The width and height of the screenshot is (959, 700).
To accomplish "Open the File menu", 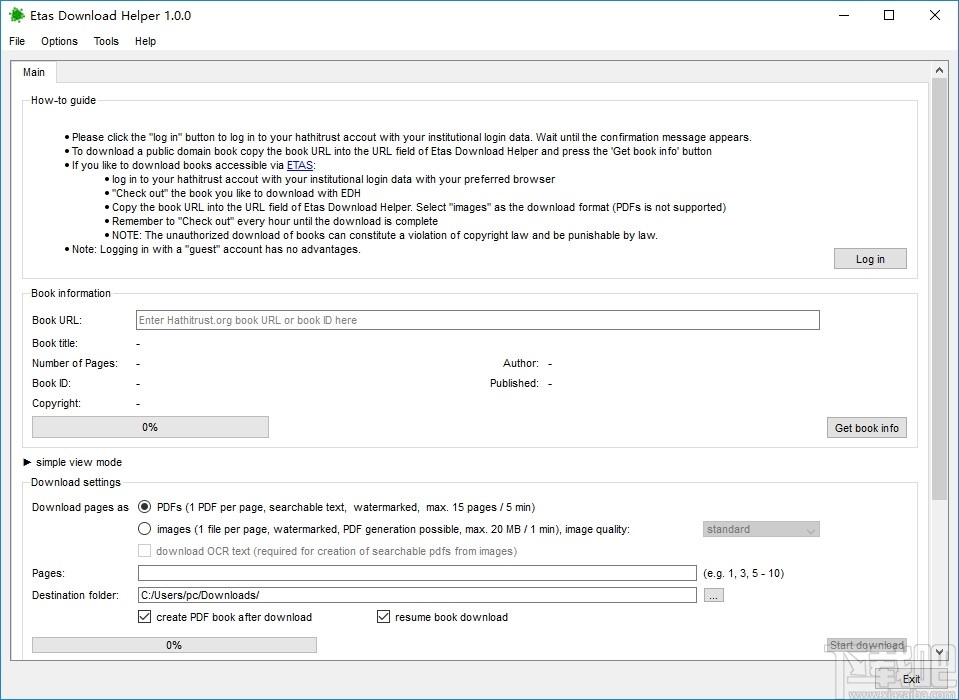I will (x=16, y=41).
